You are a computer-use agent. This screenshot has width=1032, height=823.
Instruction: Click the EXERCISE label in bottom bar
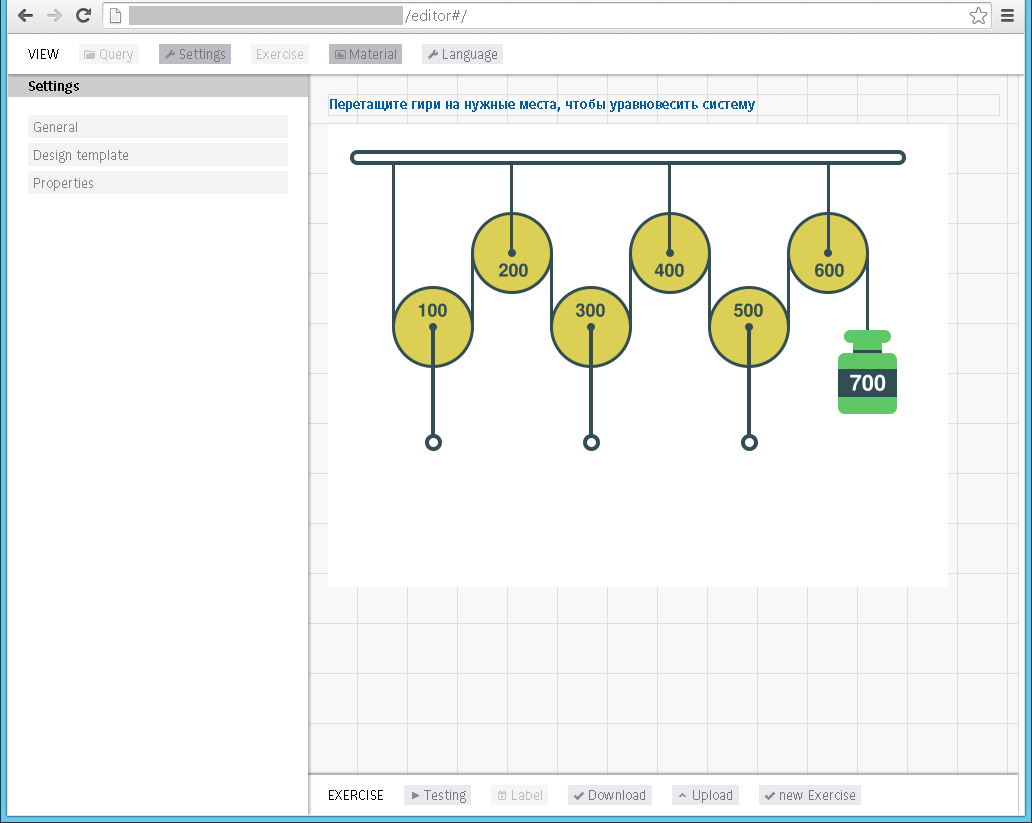point(355,795)
